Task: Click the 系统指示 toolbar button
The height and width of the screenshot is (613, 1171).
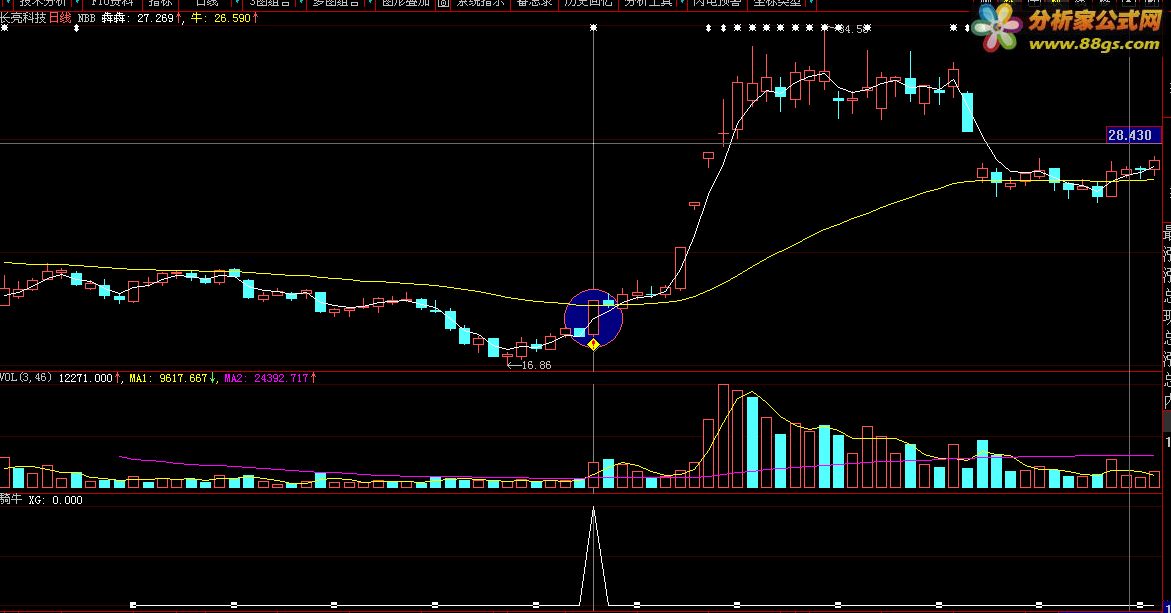Action: (480, 3)
